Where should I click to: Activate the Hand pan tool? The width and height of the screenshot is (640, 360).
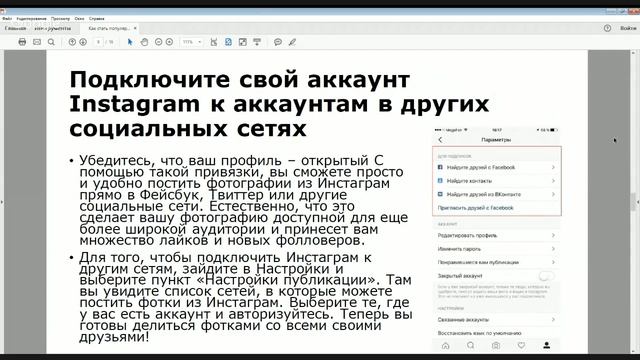(144, 42)
